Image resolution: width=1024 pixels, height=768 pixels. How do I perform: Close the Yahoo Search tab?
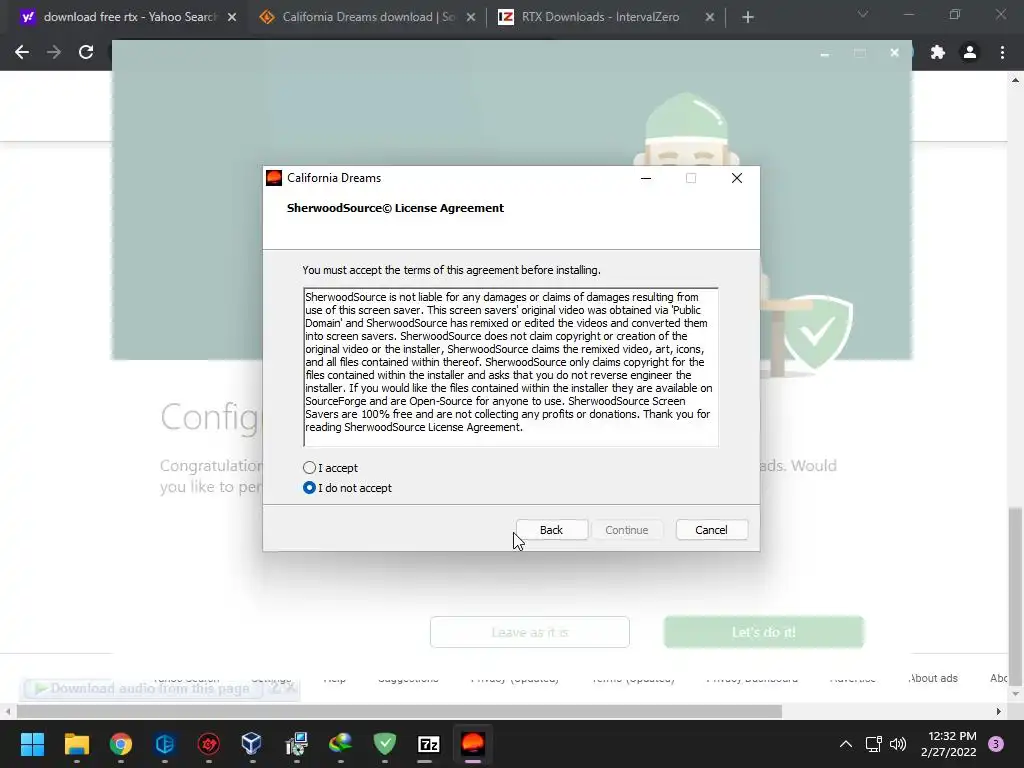pos(232,18)
